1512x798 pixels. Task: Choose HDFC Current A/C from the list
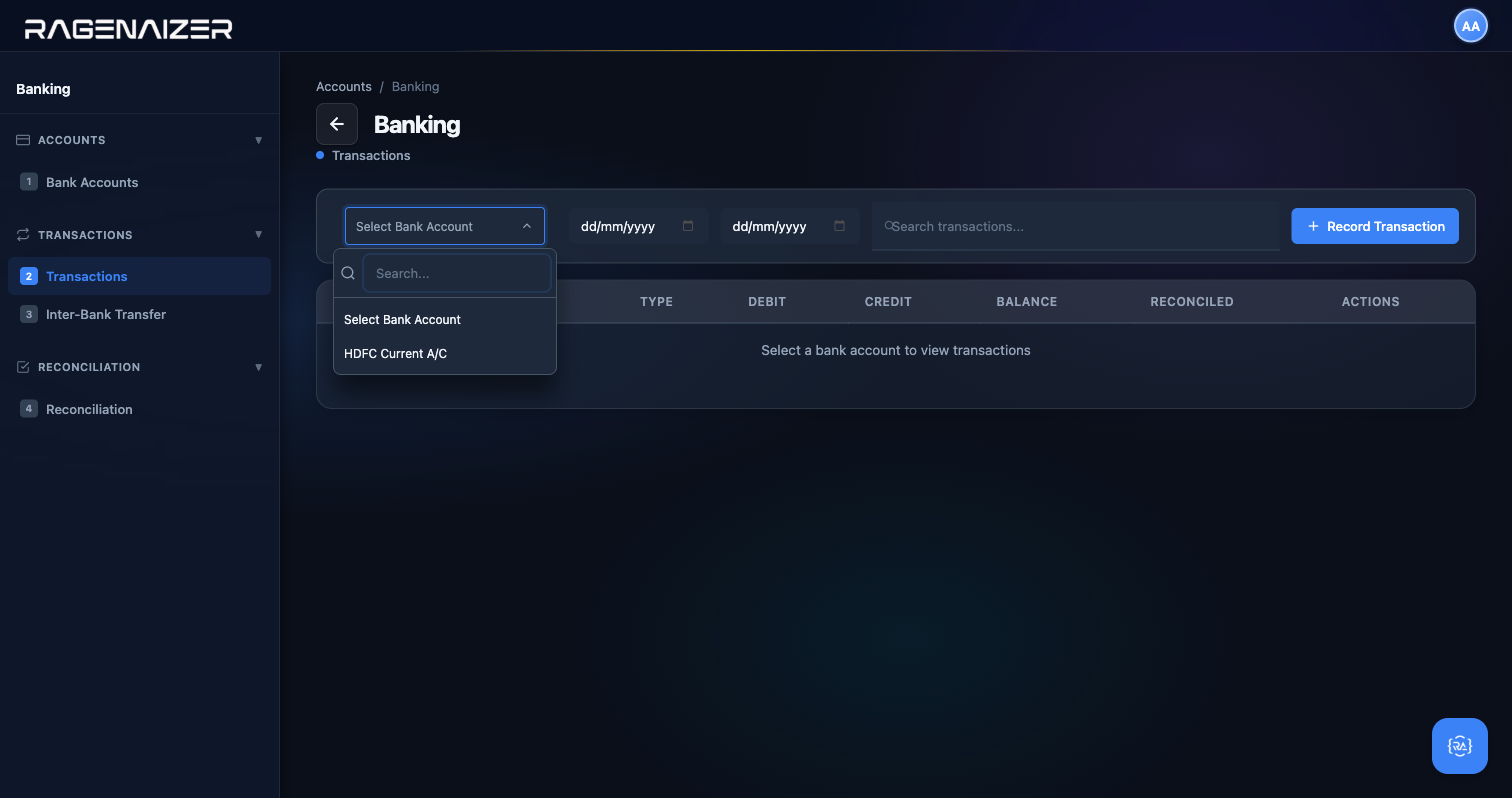click(x=445, y=354)
